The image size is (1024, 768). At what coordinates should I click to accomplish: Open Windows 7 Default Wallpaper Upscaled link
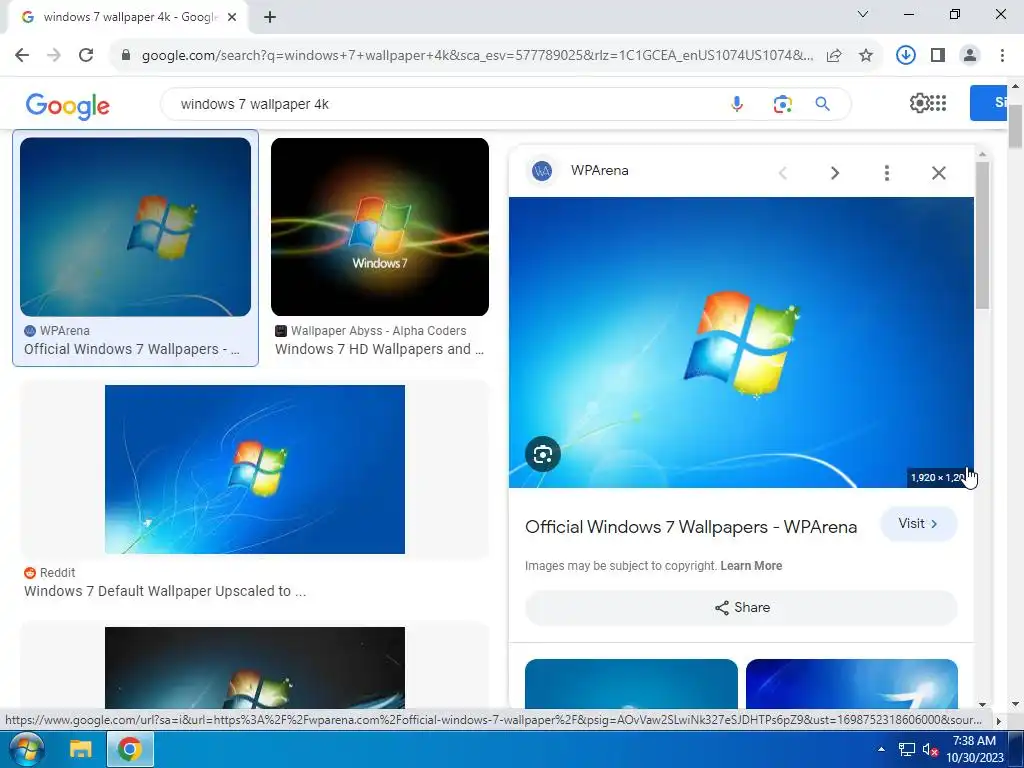pos(165,591)
